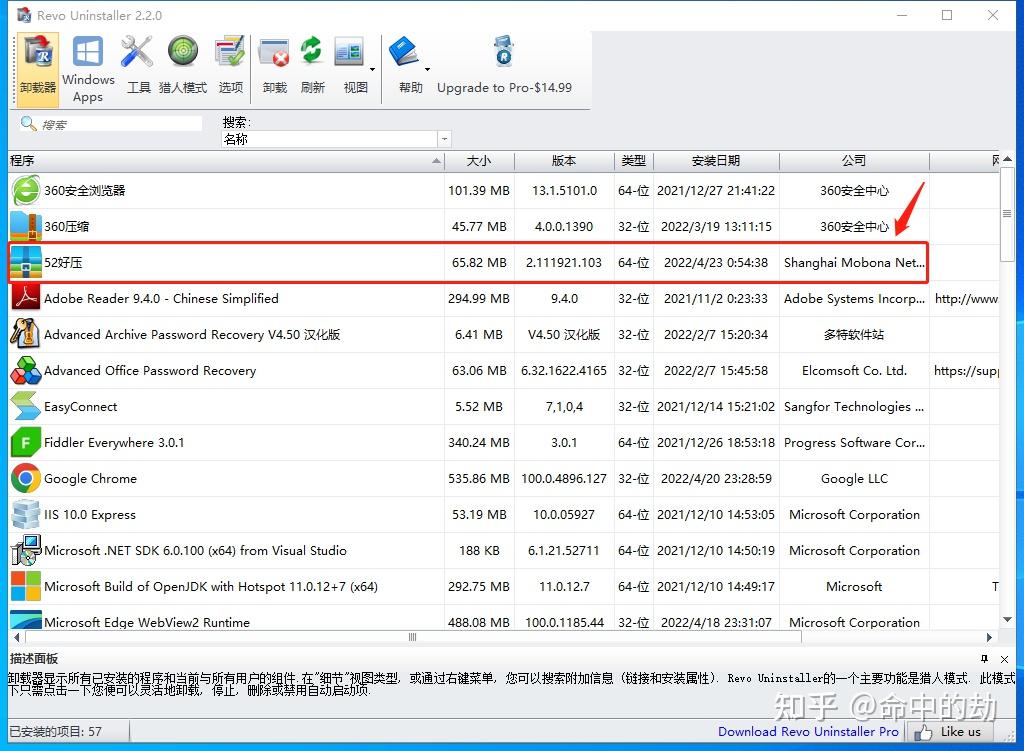Click the vertical scrollbar thumb
1024x751 pixels.
coord(1008,214)
